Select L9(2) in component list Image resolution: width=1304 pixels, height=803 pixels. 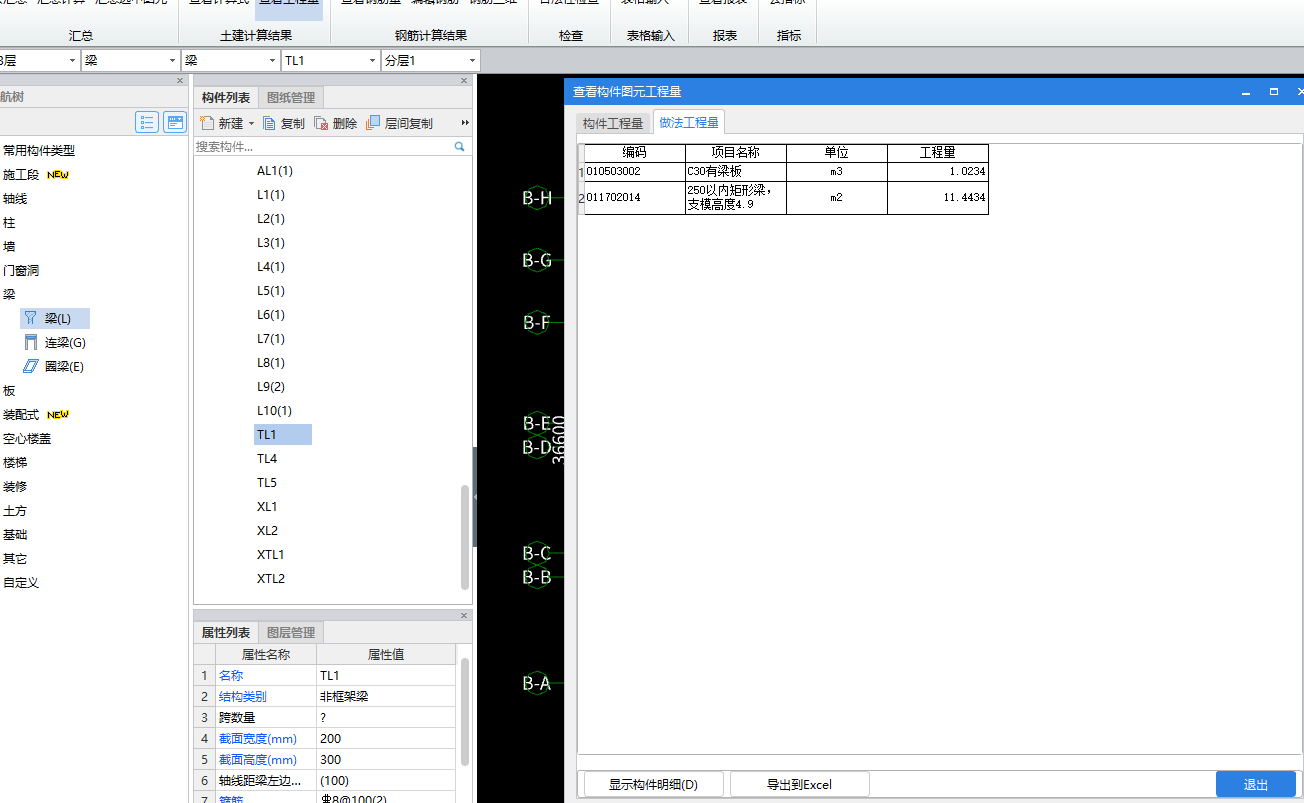pos(271,386)
